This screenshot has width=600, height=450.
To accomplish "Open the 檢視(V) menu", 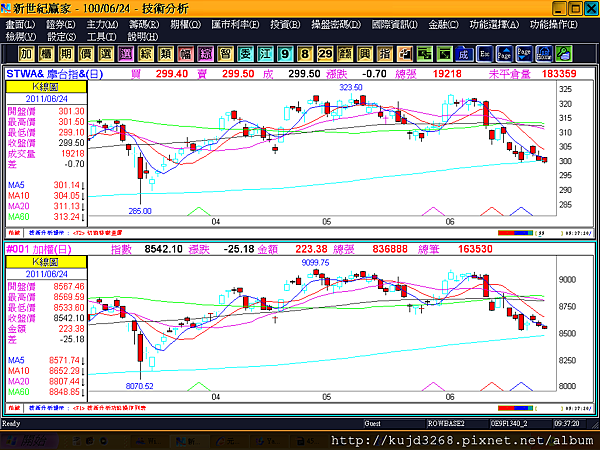I will pos(21,37).
